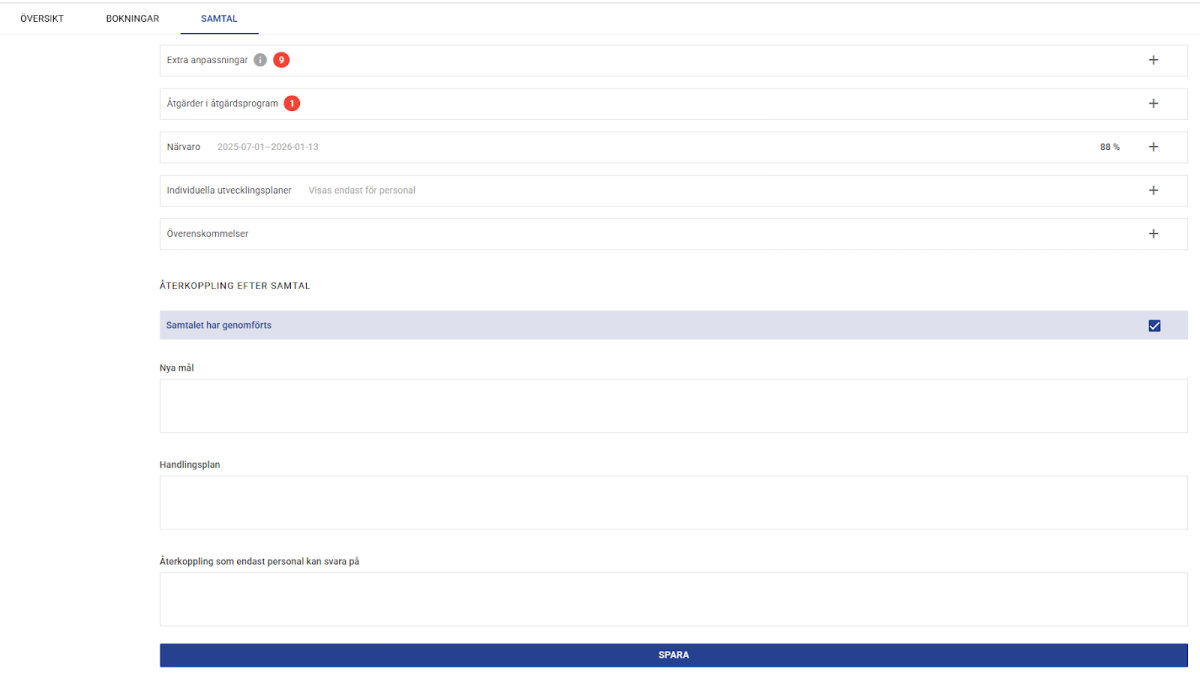Viewport: 1200px width, 687px height.
Task: Click the Överenskommelser row title
Action: click(207, 234)
